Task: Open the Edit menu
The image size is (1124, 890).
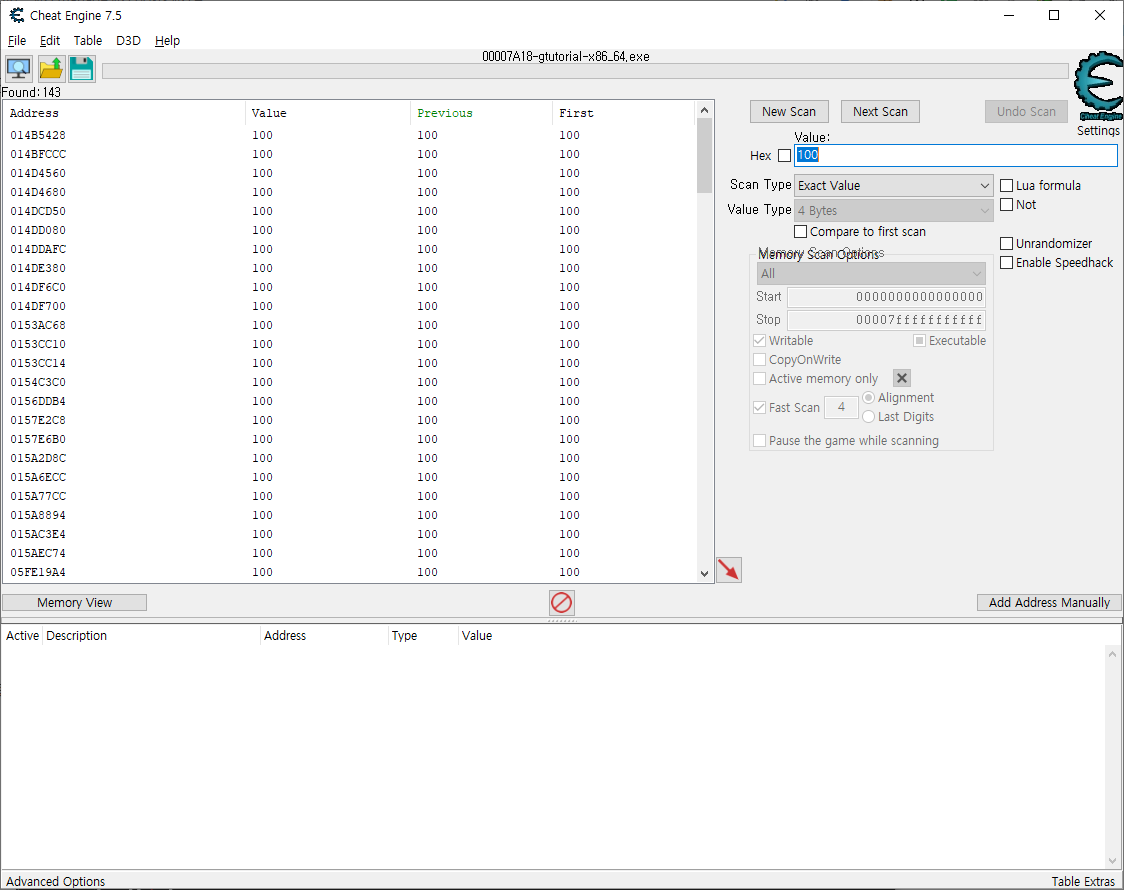Action: 49,41
